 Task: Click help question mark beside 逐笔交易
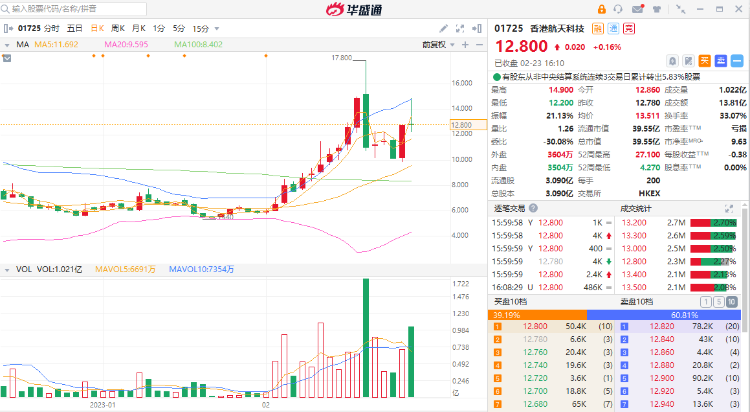[x=533, y=208]
